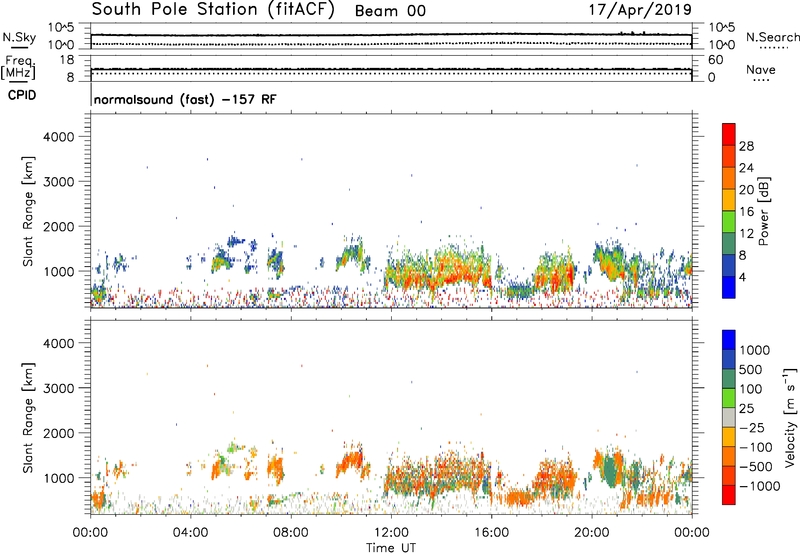Click the '12:00' time axis label
Viewport: 800px width, 554px height.
391,533
